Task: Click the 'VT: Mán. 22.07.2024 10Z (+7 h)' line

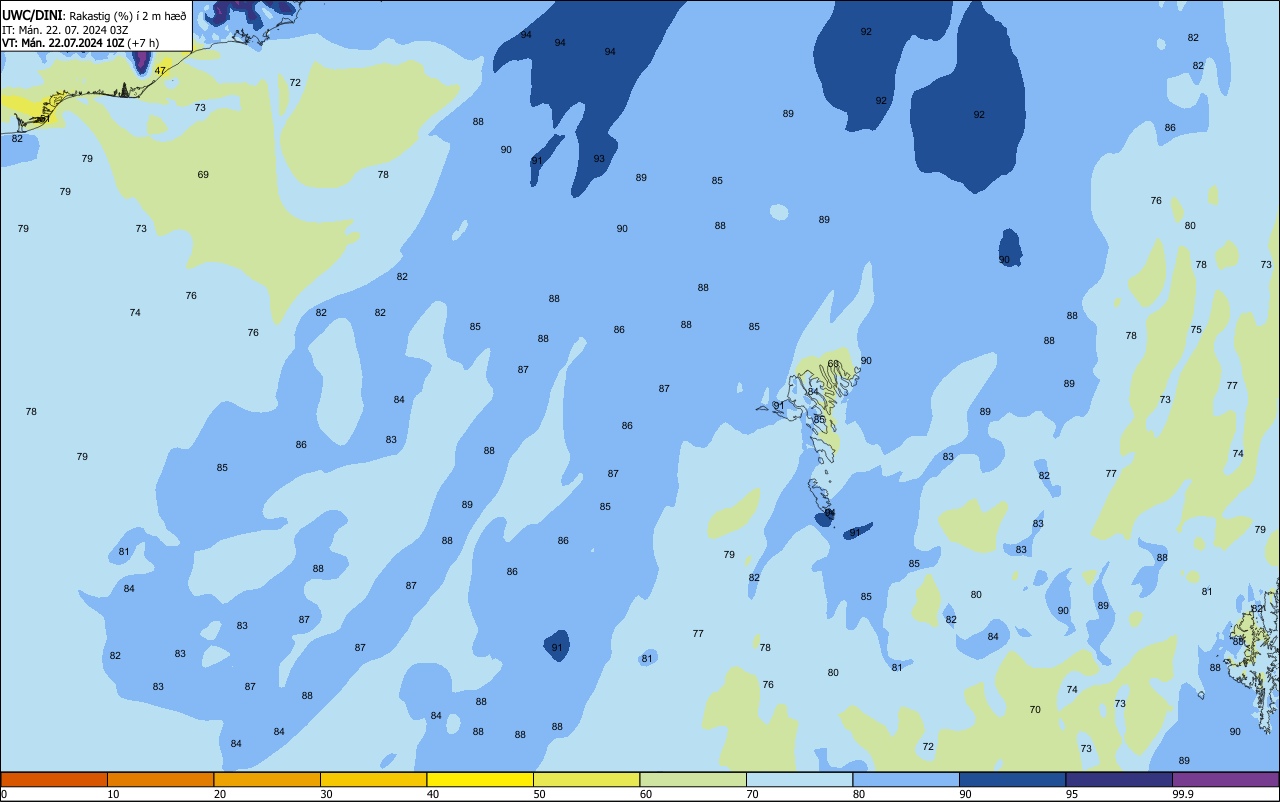Action: (x=80, y=43)
